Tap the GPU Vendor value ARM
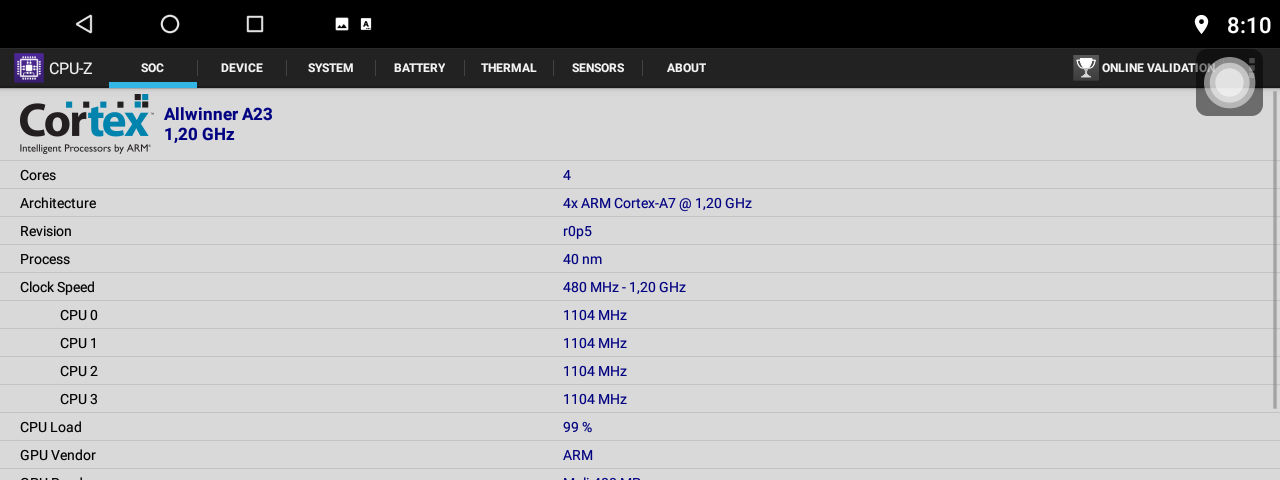Image resolution: width=1280 pixels, height=480 pixels. [578, 455]
